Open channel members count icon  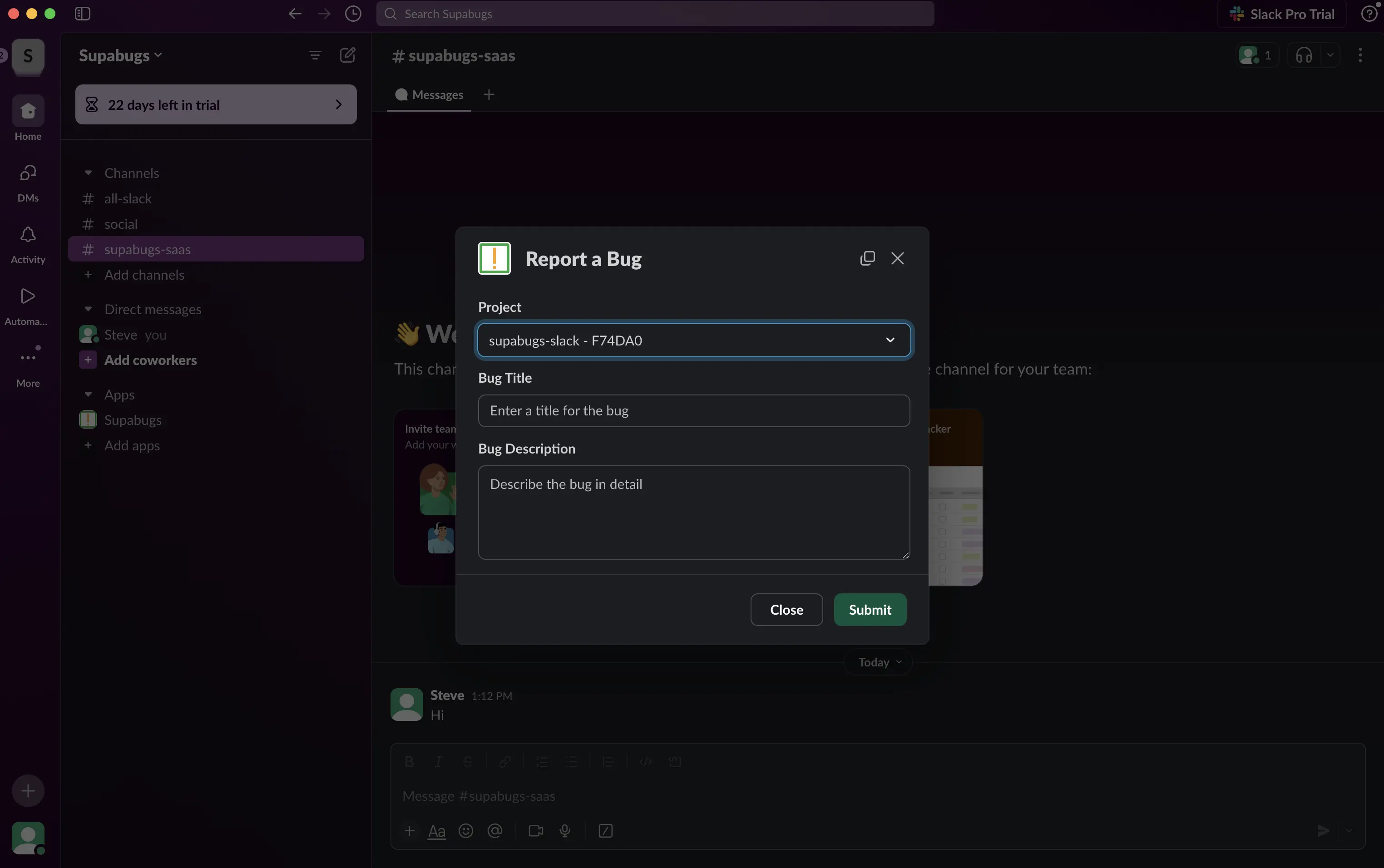[1257, 55]
